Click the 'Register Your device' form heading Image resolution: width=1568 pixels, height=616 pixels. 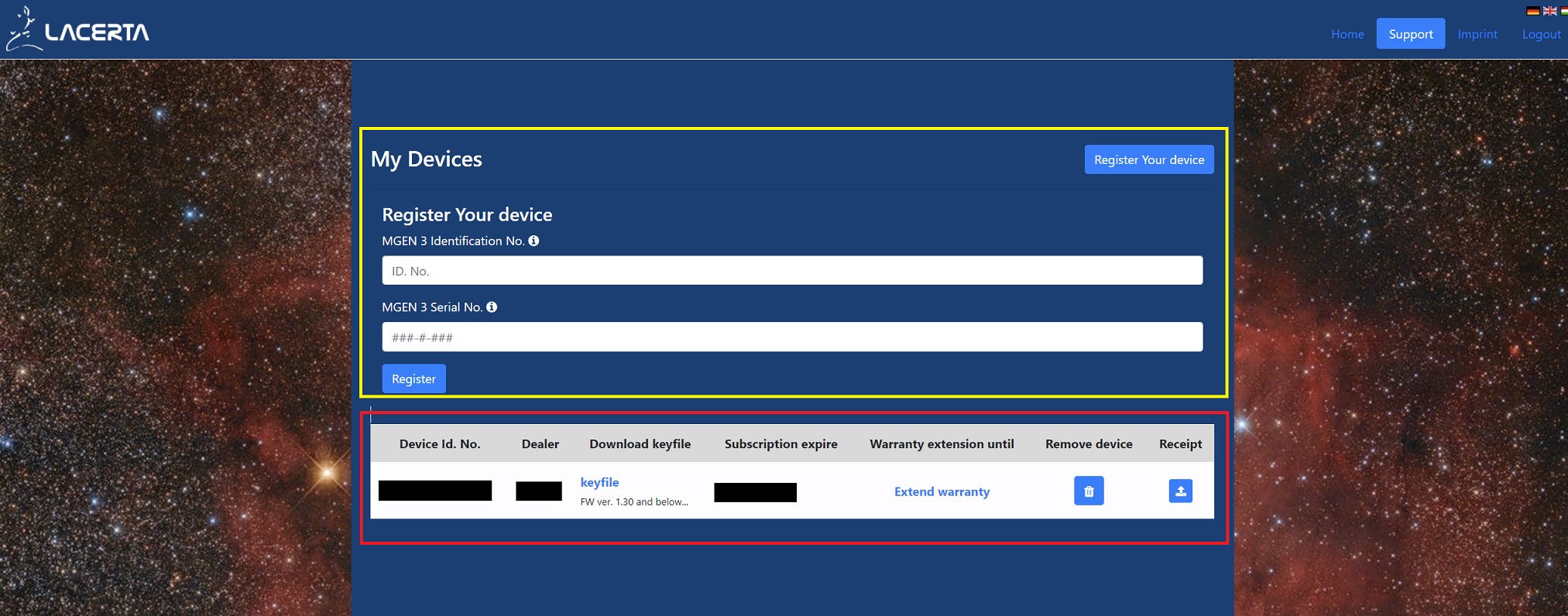[x=467, y=214]
